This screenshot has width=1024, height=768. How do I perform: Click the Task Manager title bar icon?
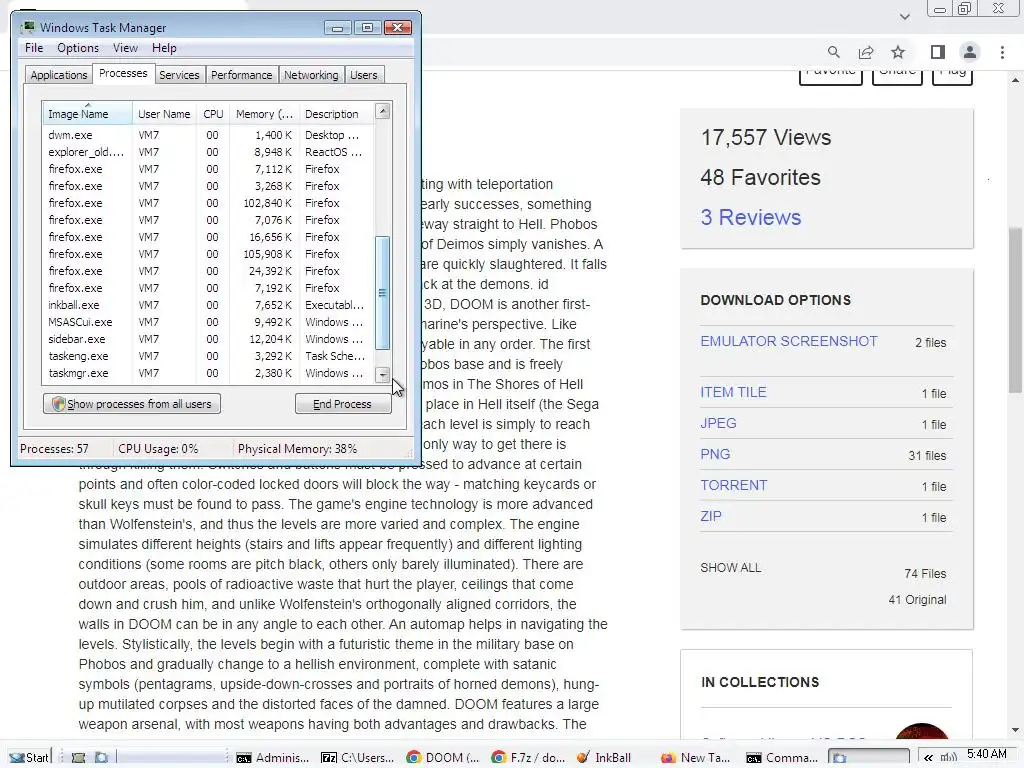pos(28,27)
